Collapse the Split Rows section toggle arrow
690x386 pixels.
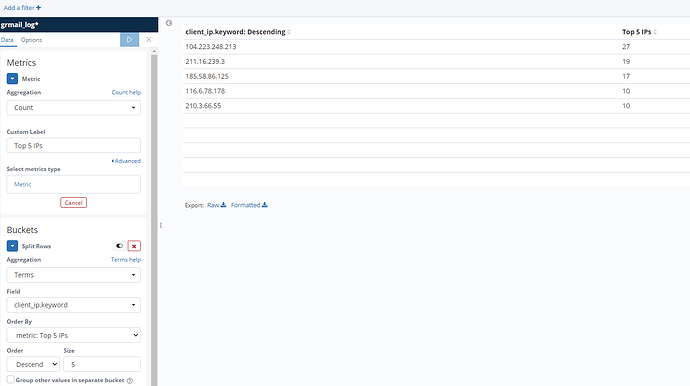12,246
